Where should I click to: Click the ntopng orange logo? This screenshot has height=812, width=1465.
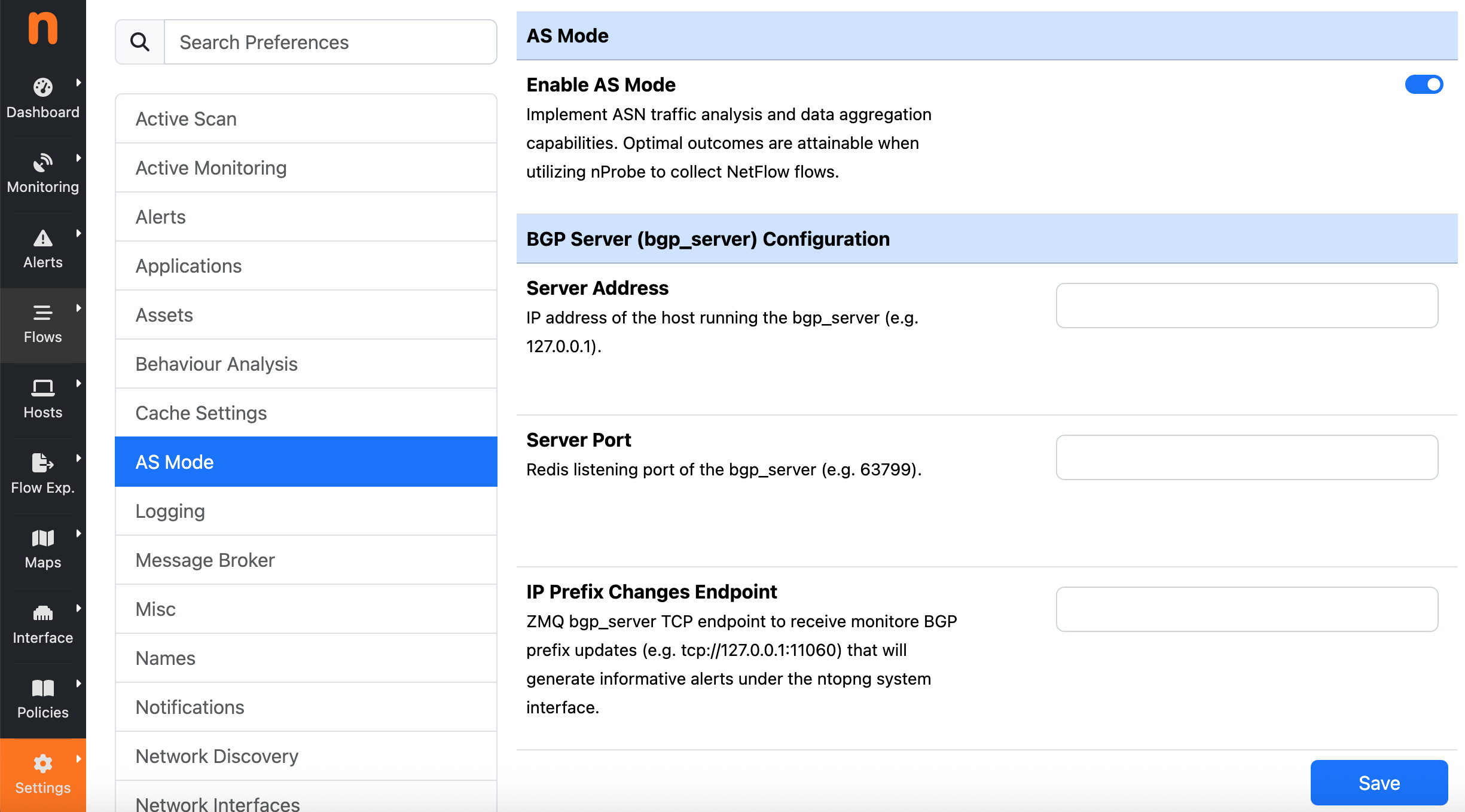point(43,28)
